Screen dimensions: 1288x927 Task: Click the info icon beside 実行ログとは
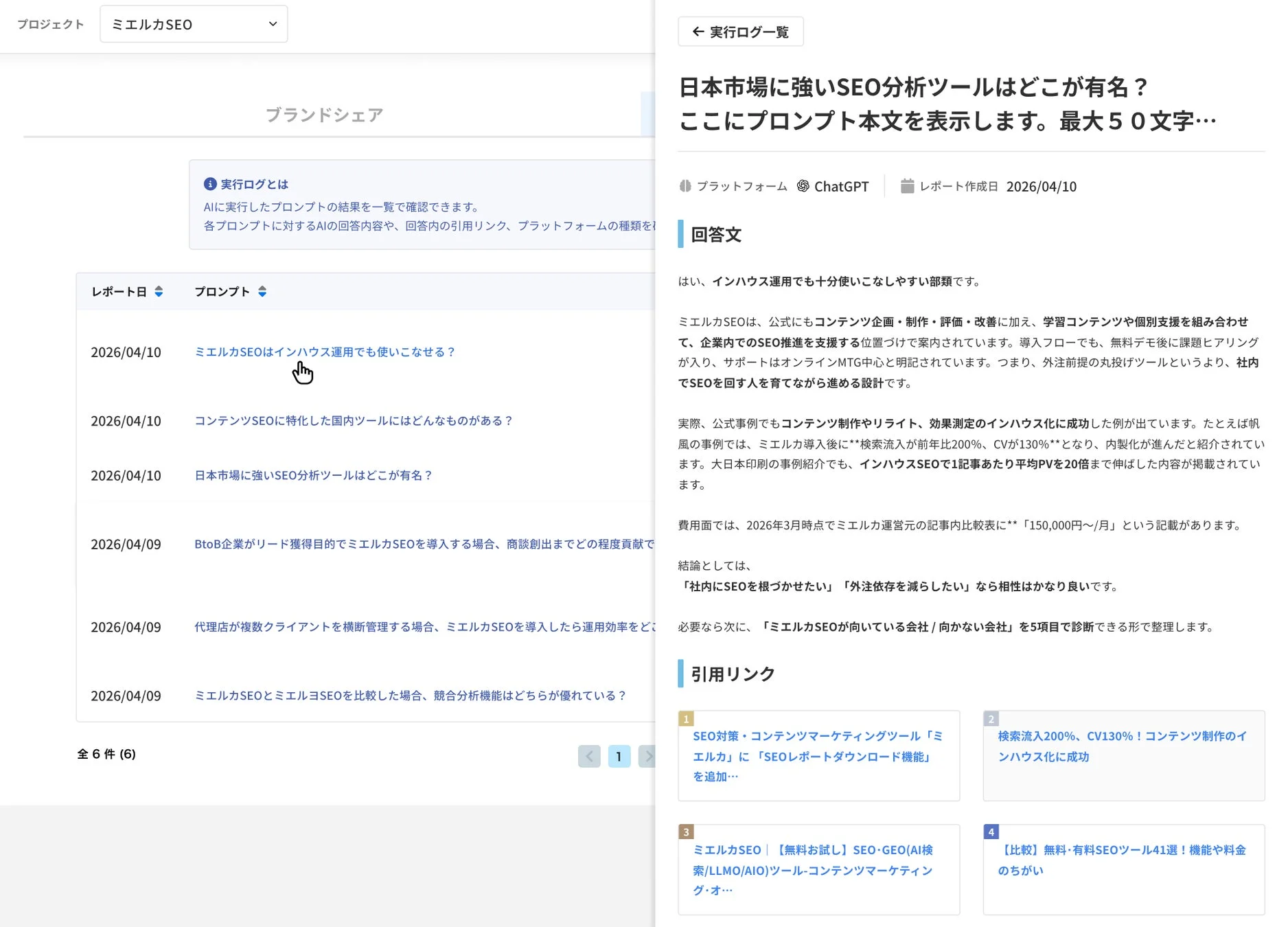(x=209, y=183)
